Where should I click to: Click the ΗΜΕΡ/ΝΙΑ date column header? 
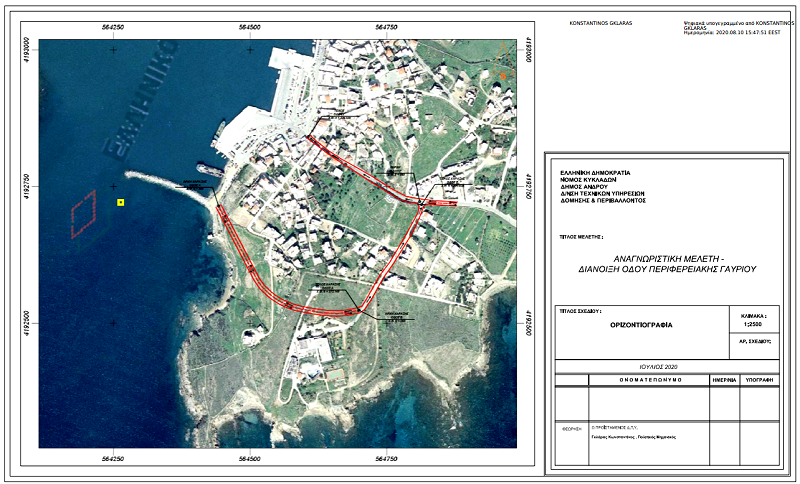pos(723,380)
